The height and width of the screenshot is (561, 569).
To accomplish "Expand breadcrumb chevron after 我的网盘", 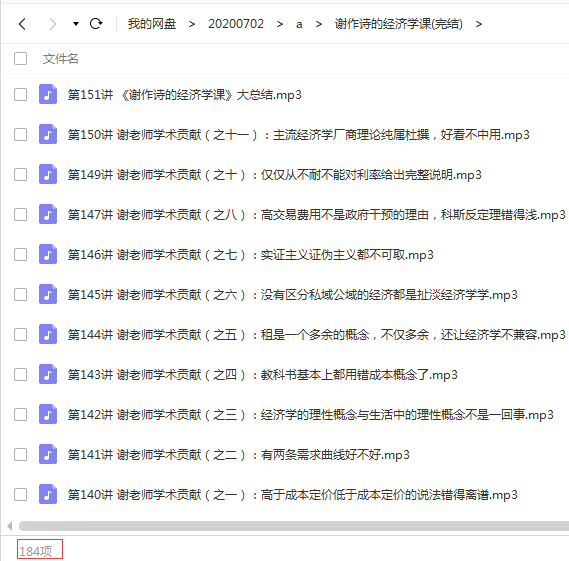I will pyautogui.click(x=192, y=24).
